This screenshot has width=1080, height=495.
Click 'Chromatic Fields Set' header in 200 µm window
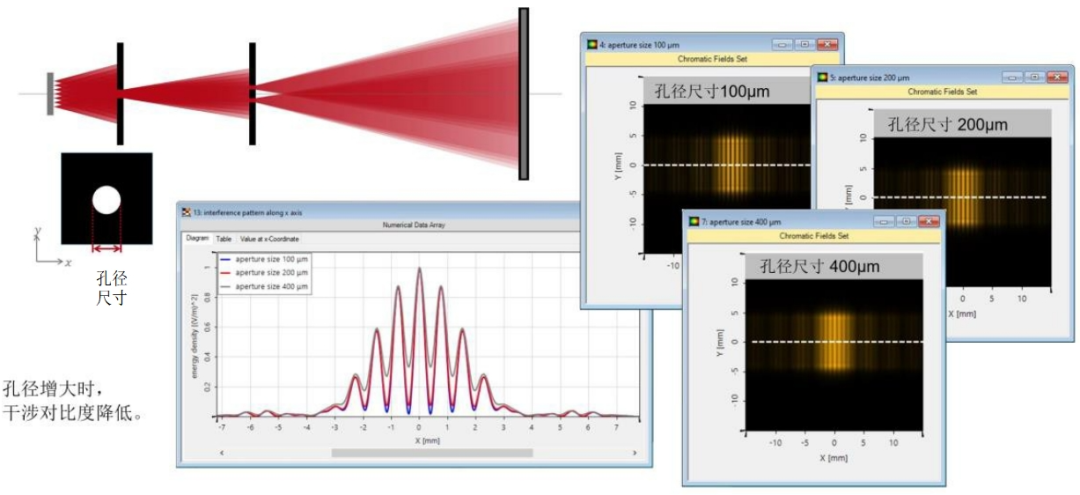[942, 92]
